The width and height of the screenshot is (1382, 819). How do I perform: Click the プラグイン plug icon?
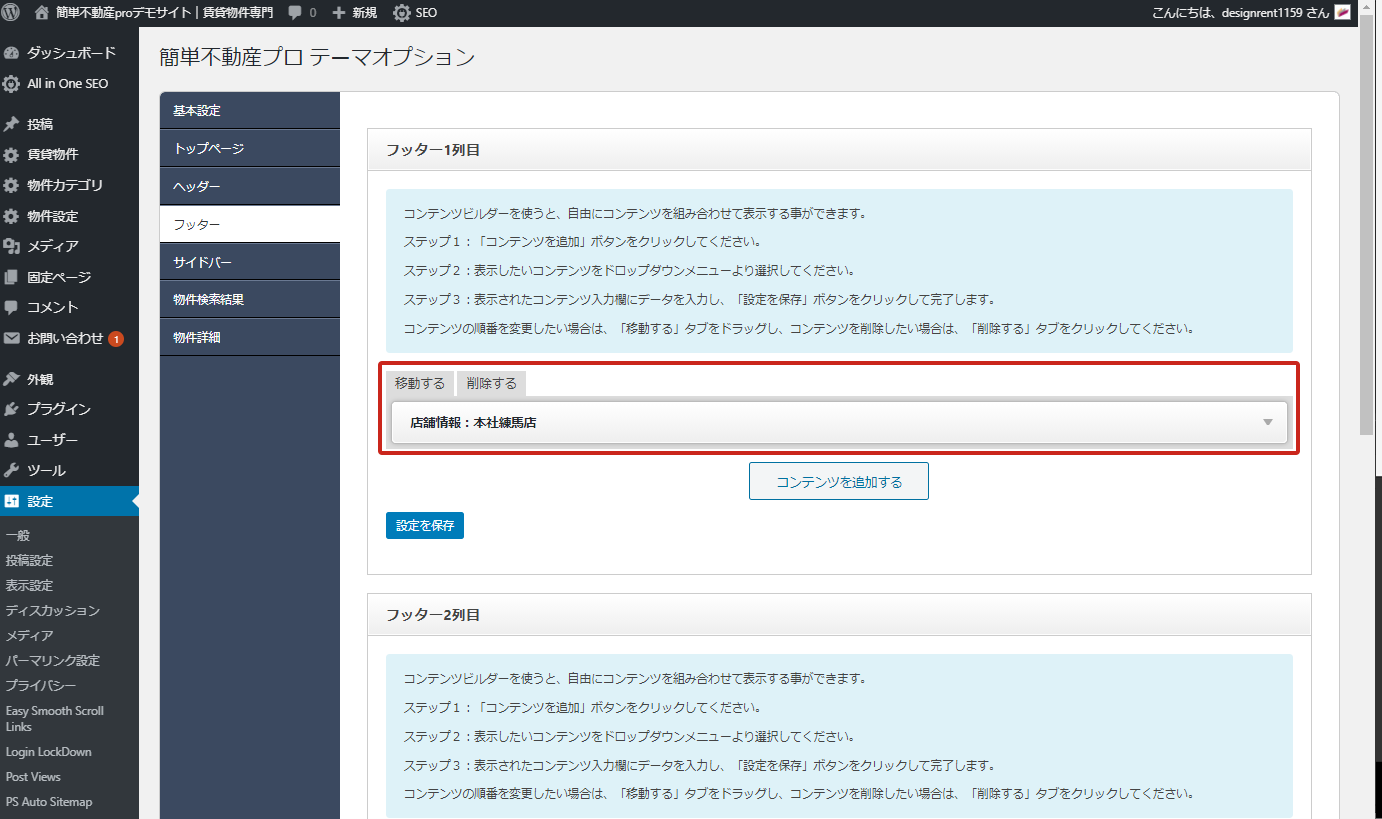pos(11,409)
